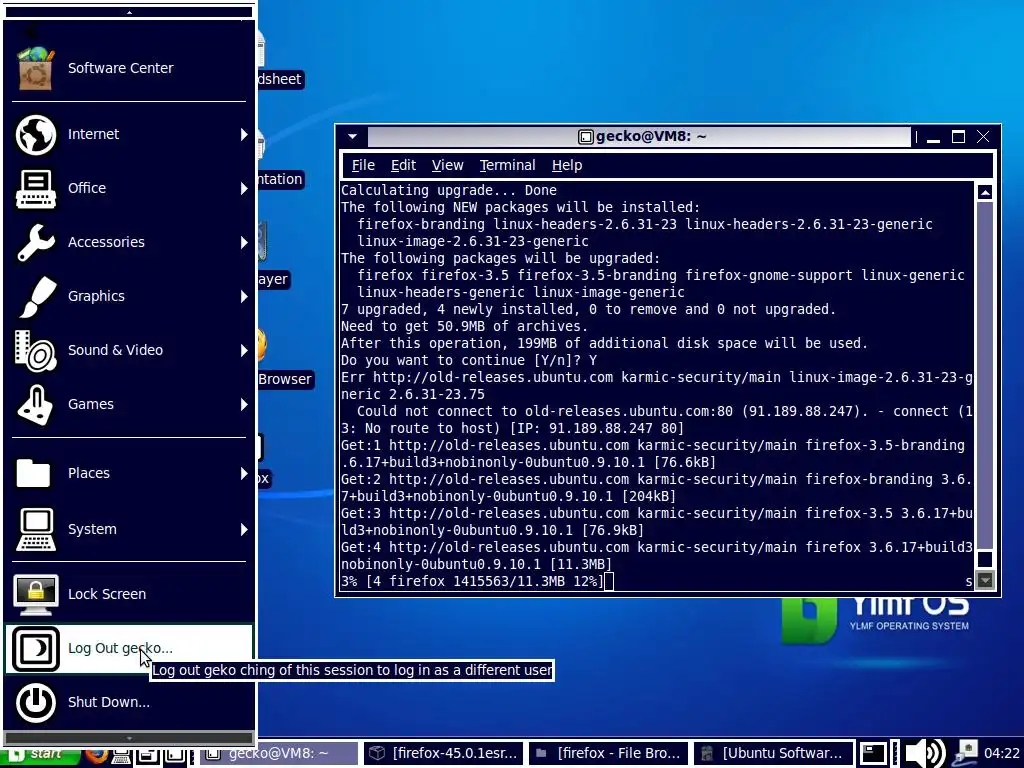Viewport: 1024px width, 768px height.
Task: Open the Office typewriter menu entry
Action: (x=129, y=188)
